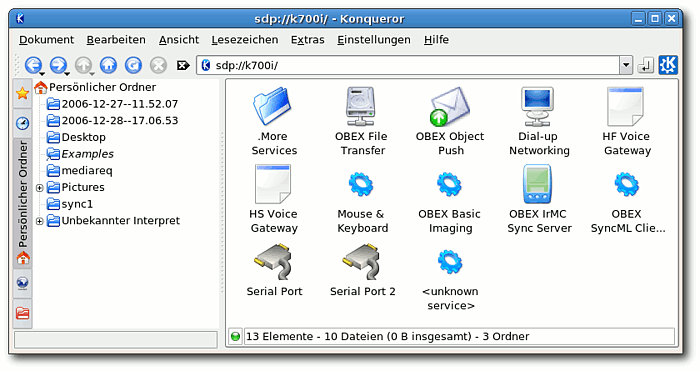Select the Persönlicher Ordner vertical sidebar tab
700x371 pixels.
coord(22,203)
